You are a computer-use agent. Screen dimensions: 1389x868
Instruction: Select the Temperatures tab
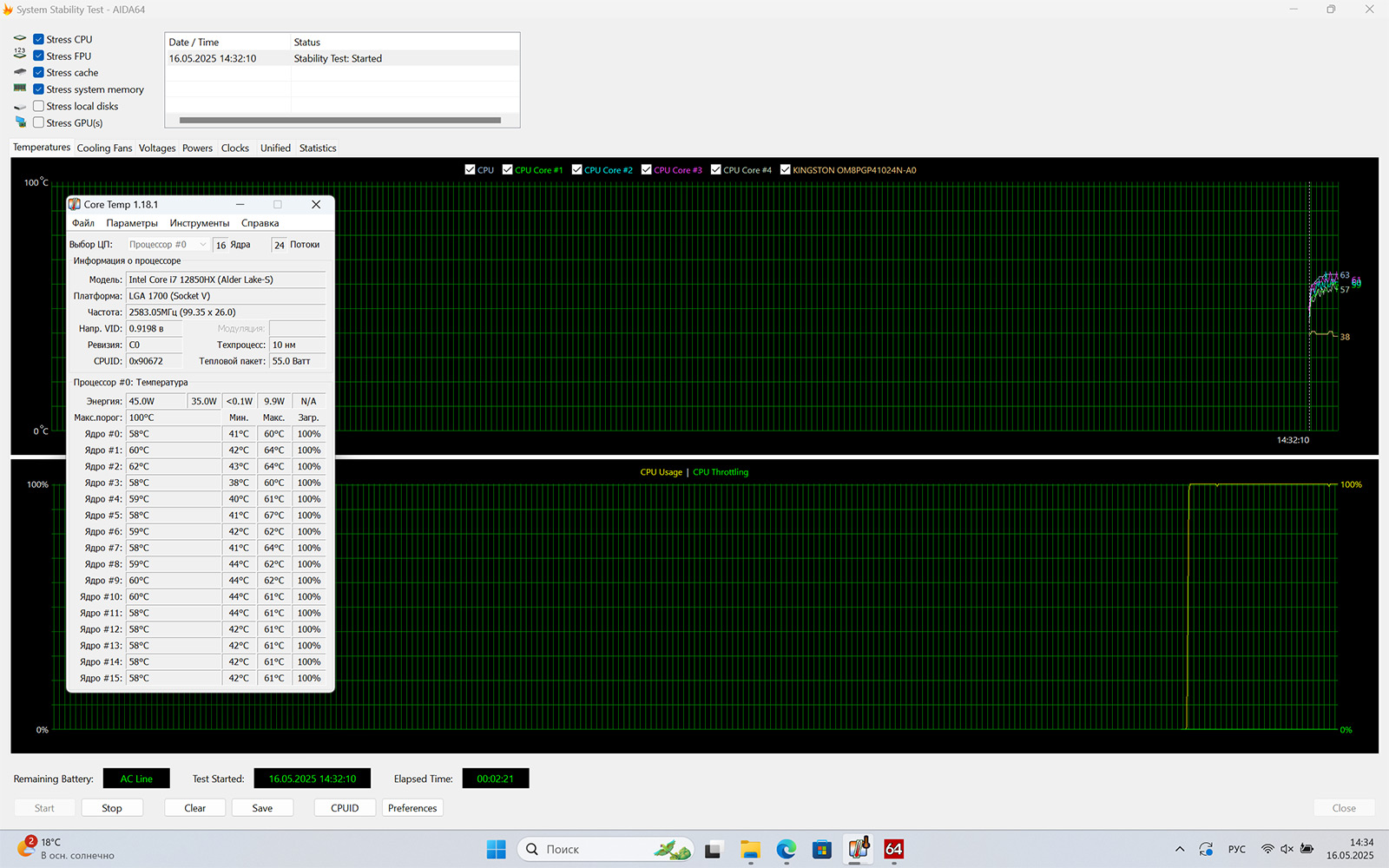click(x=42, y=147)
